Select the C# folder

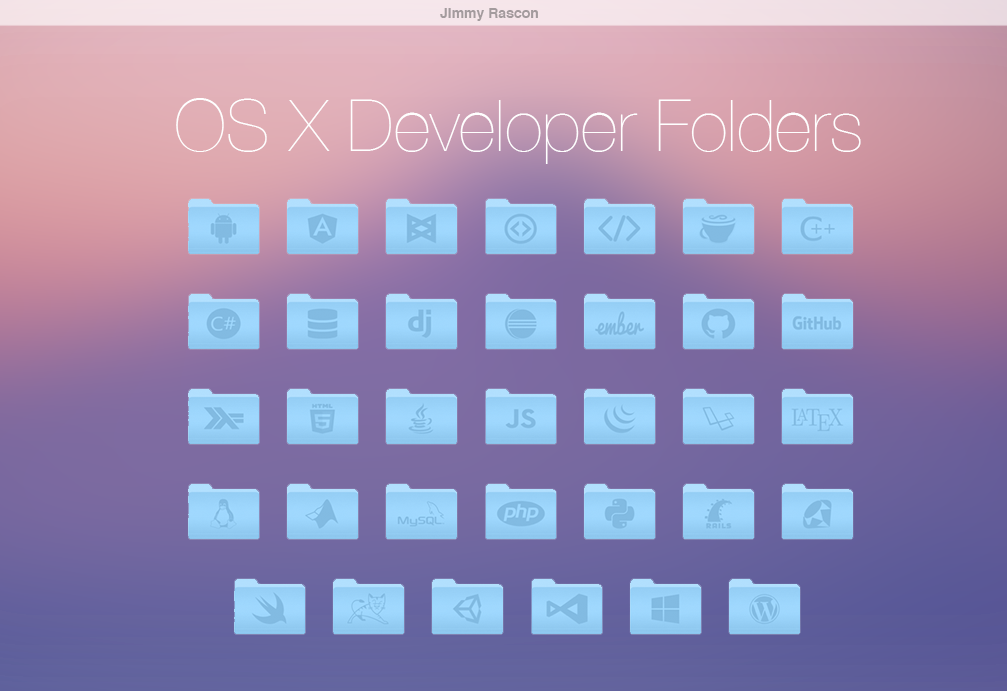coord(223,322)
